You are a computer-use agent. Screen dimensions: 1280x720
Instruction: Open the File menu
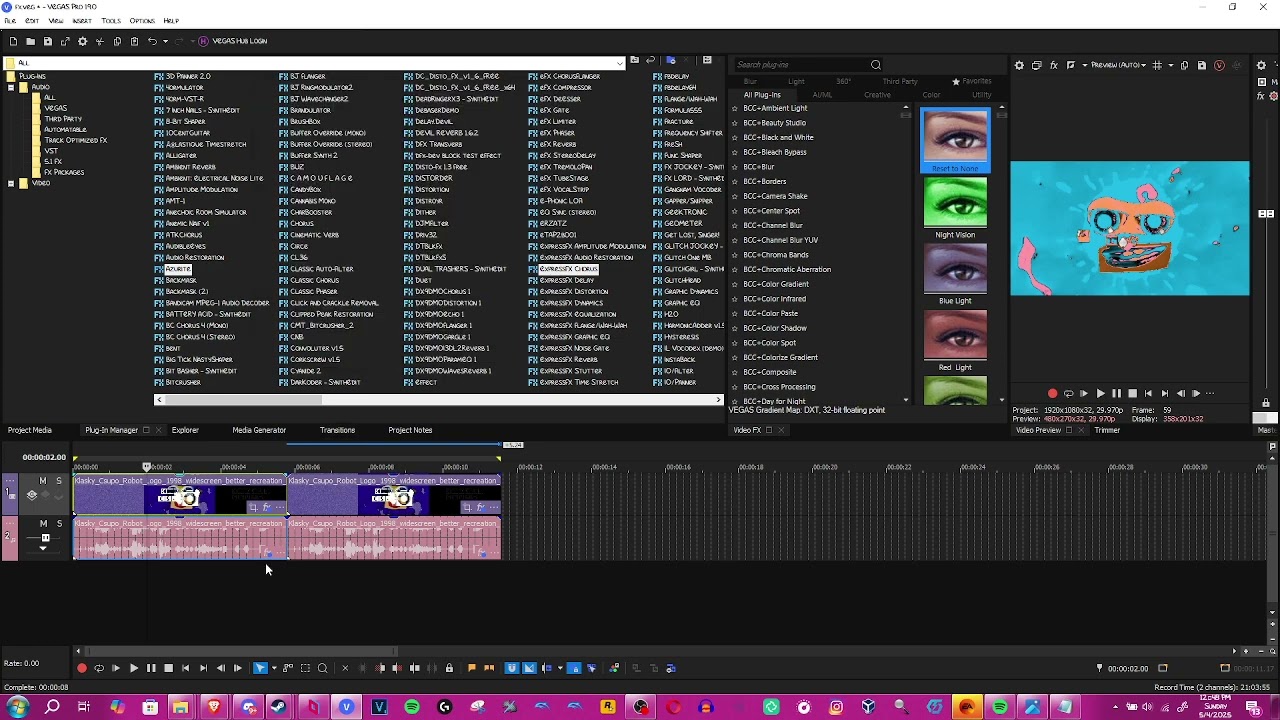[9, 21]
